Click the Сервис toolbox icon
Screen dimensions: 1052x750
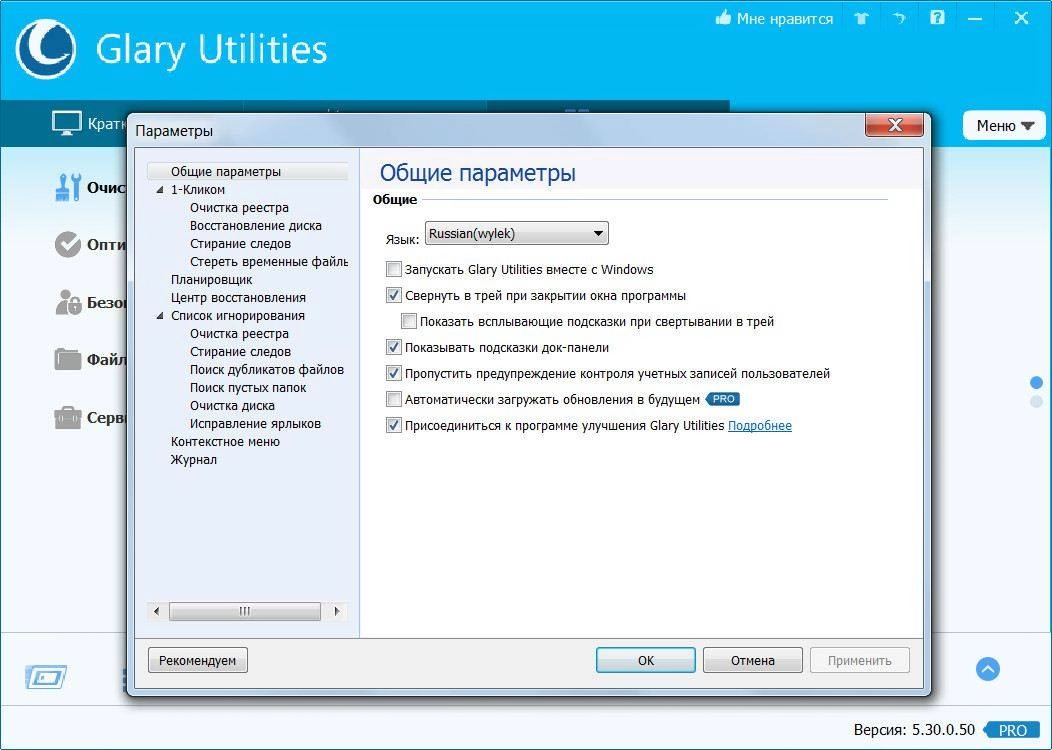click(x=68, y=417)
